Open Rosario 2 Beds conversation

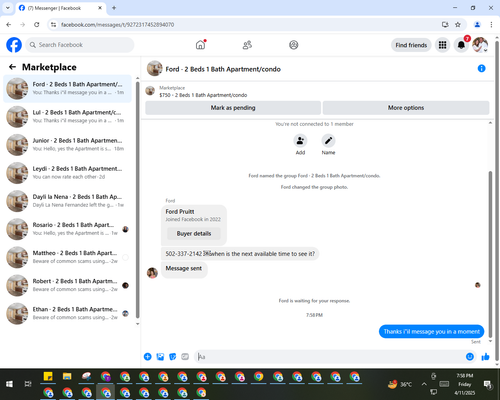point(67,229)
